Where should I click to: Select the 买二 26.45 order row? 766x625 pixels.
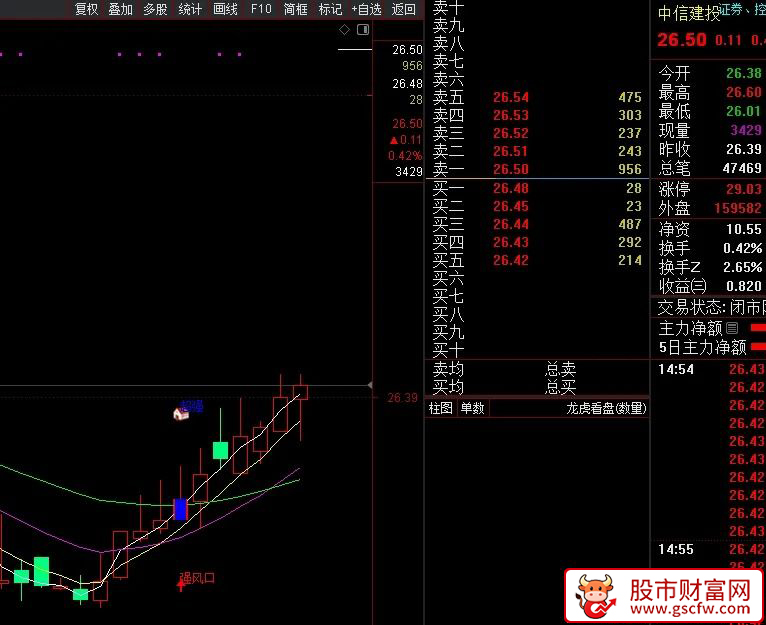click(537, 206)
